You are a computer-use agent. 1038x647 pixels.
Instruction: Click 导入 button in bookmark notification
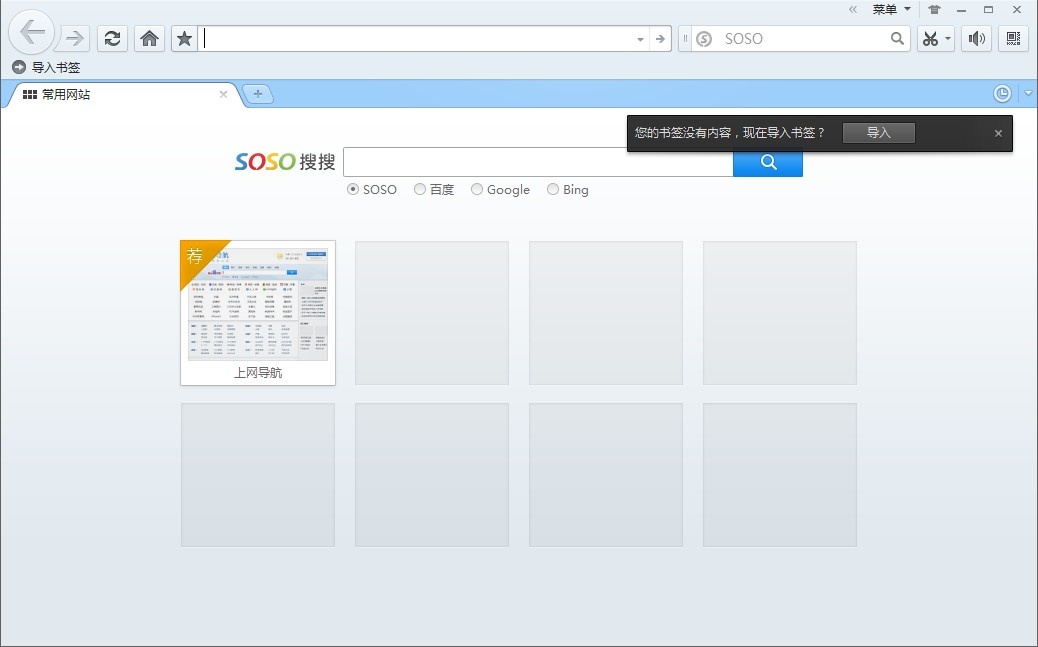pos(878,133)
